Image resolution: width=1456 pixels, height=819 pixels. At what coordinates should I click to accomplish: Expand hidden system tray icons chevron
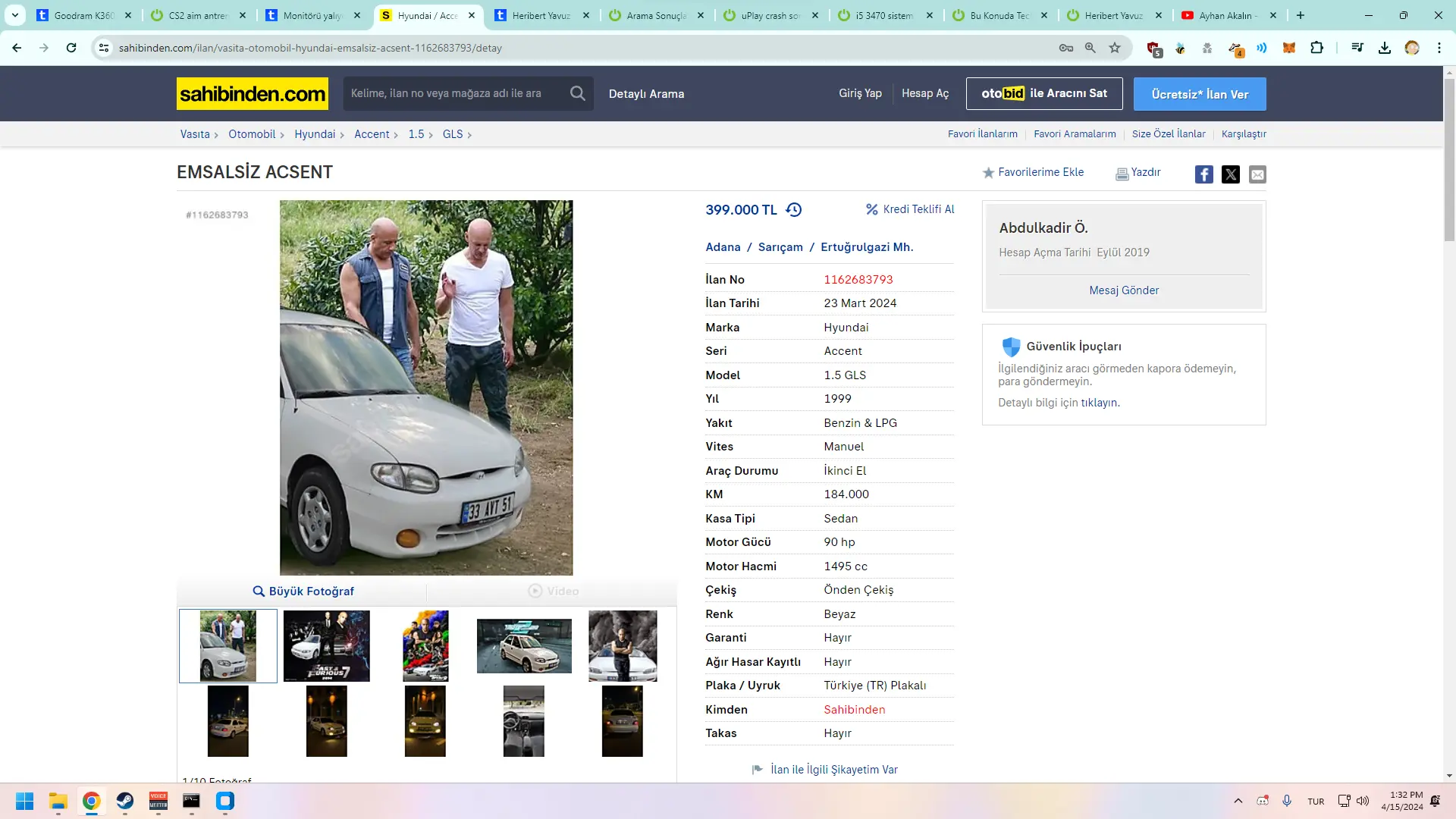(x=1238, y=801)
